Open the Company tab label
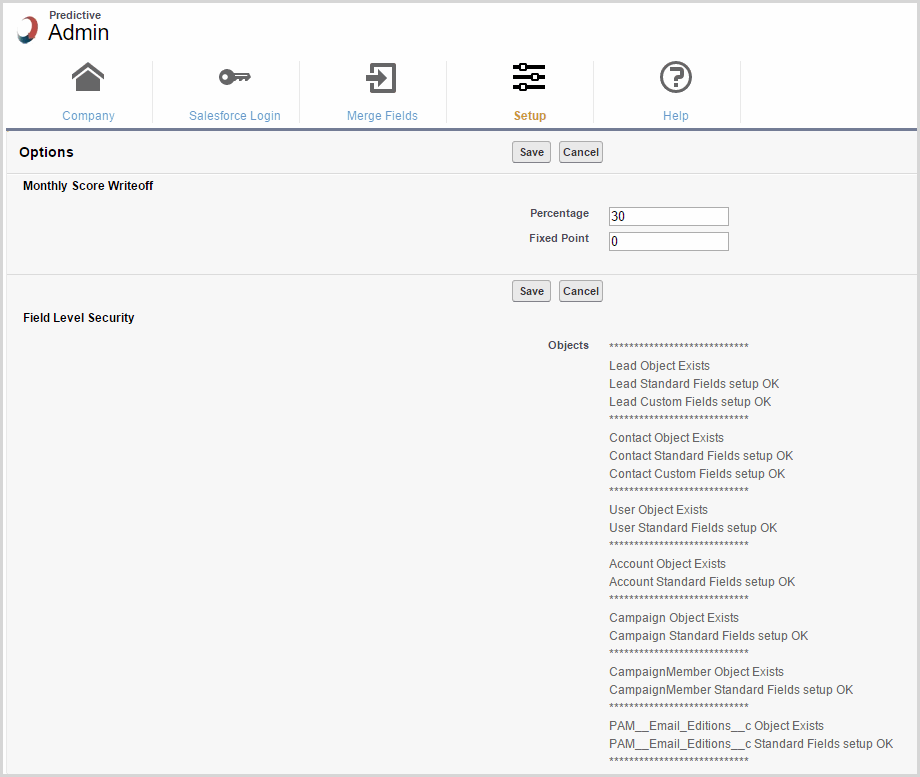The width and height of the screenshot is (920, 777). [88, 116]
